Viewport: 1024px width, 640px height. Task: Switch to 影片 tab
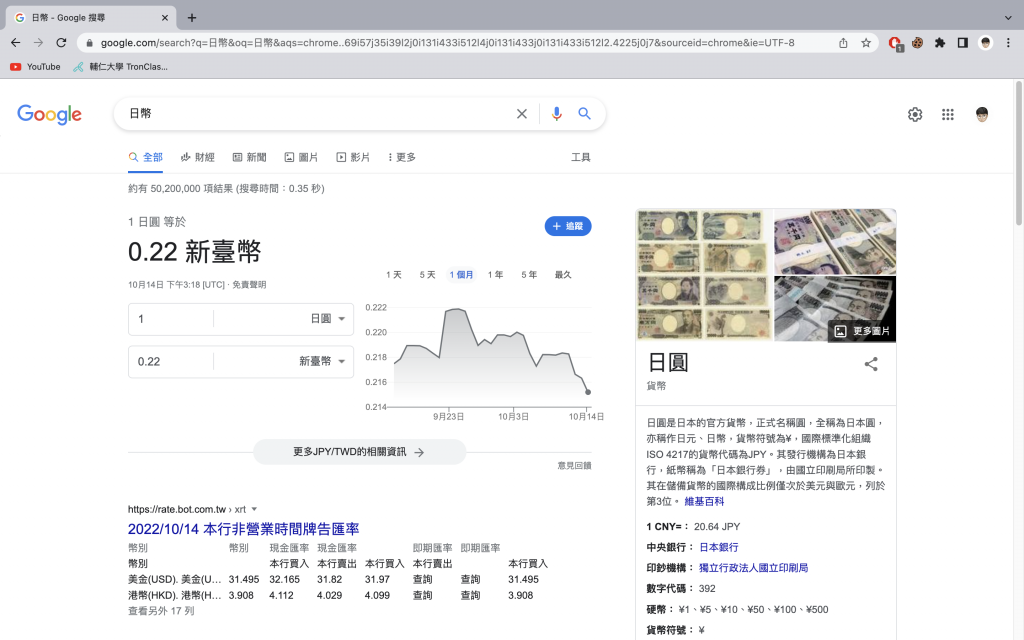coord(353,157)
